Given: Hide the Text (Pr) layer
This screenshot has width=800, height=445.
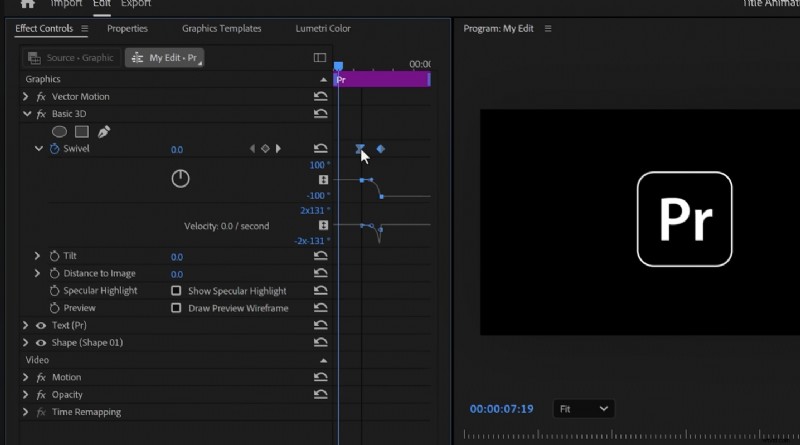Looking at the screenshot, I should click(41, 325).
